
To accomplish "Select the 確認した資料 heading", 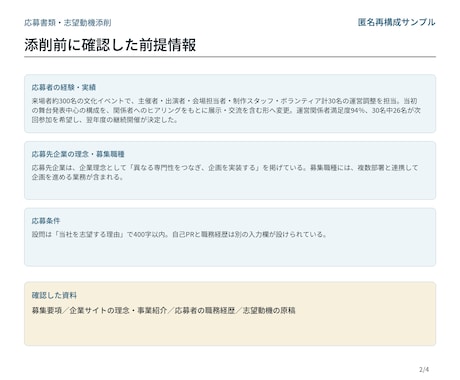I will pyautogui.click(x=54, y=295).
